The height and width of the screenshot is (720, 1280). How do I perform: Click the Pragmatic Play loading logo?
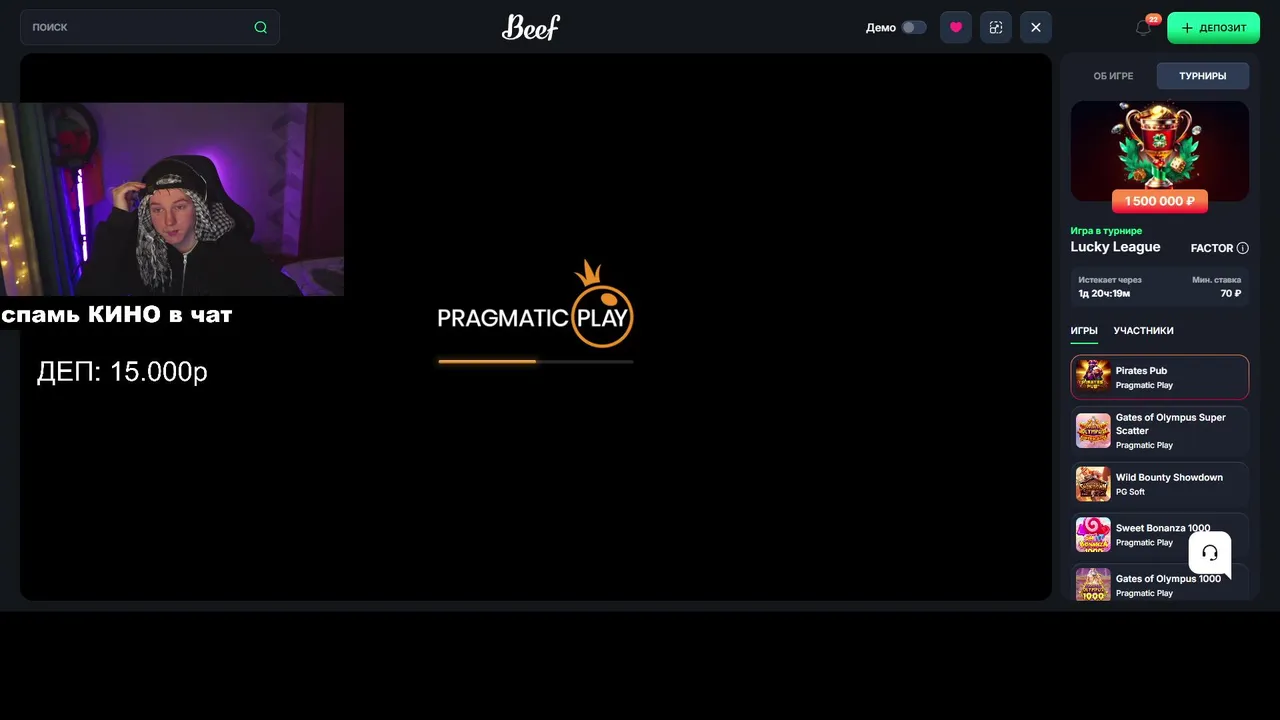coord(536,304)
